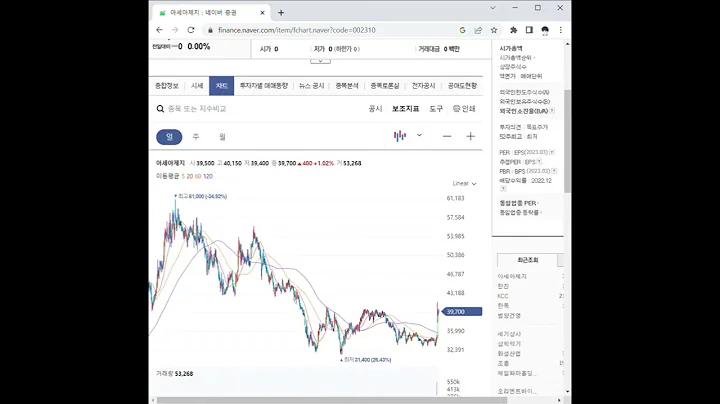The image size is (720, 404).
Task: Open the tab search chevron in title bar
Action: pyautogui.click(x=493, y=8)
